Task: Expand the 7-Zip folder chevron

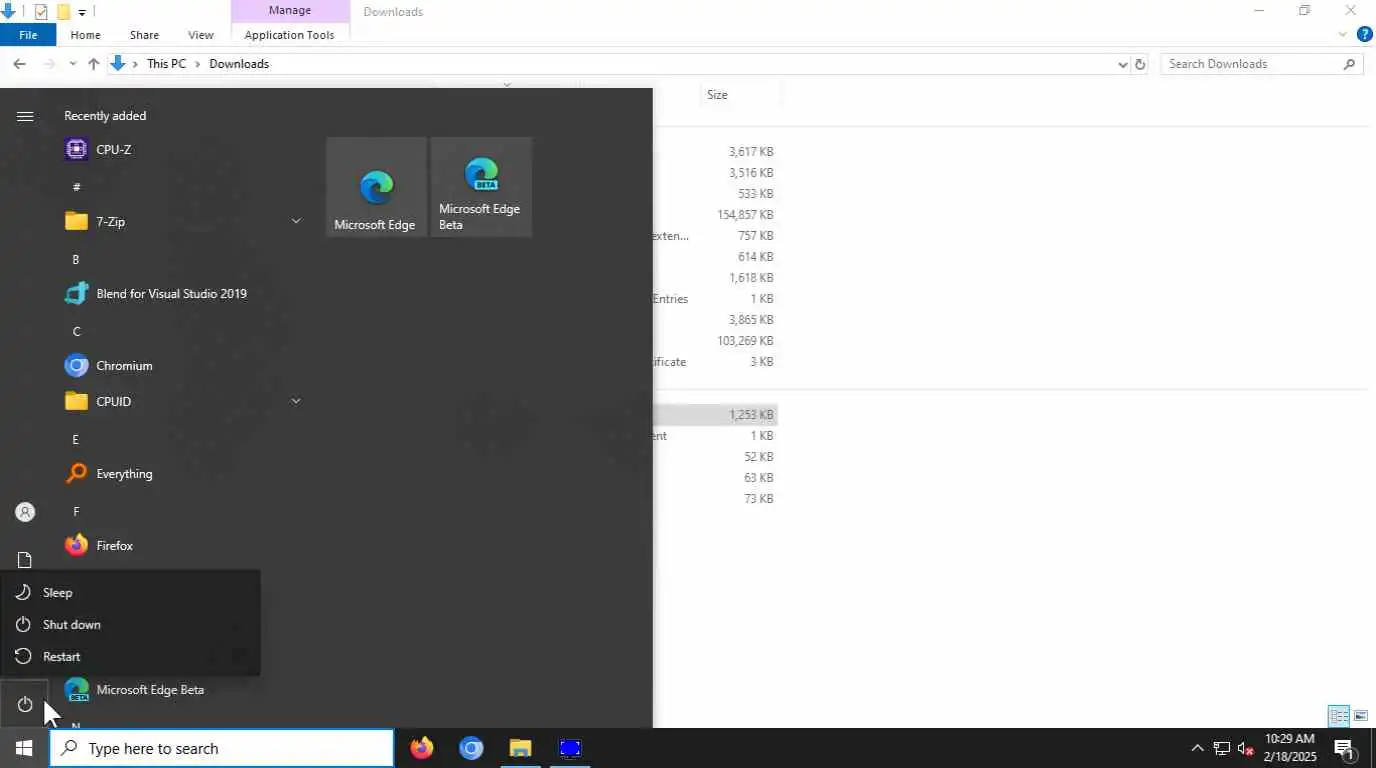Action: (x=296, y=221)
